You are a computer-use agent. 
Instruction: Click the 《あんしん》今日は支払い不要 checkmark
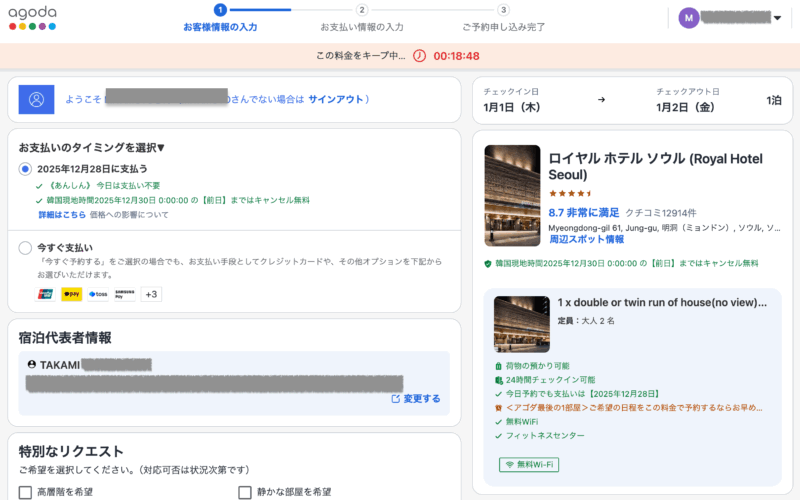(39, 186)
